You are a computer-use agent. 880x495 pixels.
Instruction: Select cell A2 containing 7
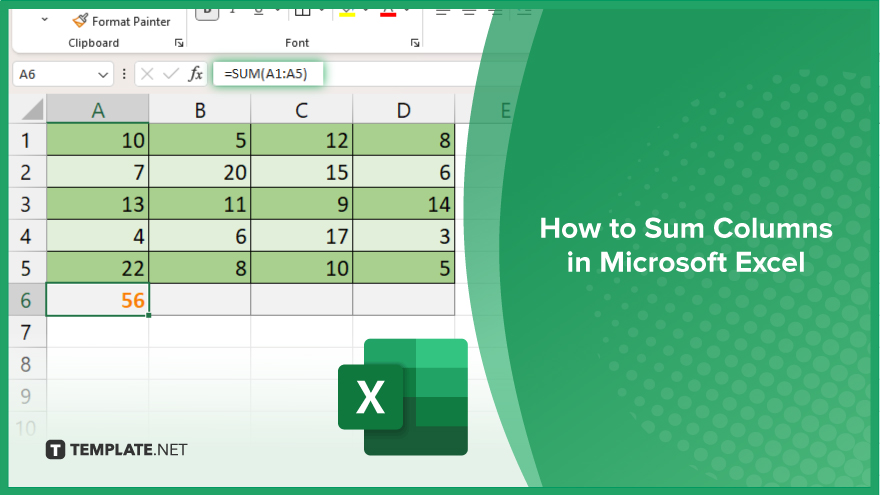(x=98, y=172)
